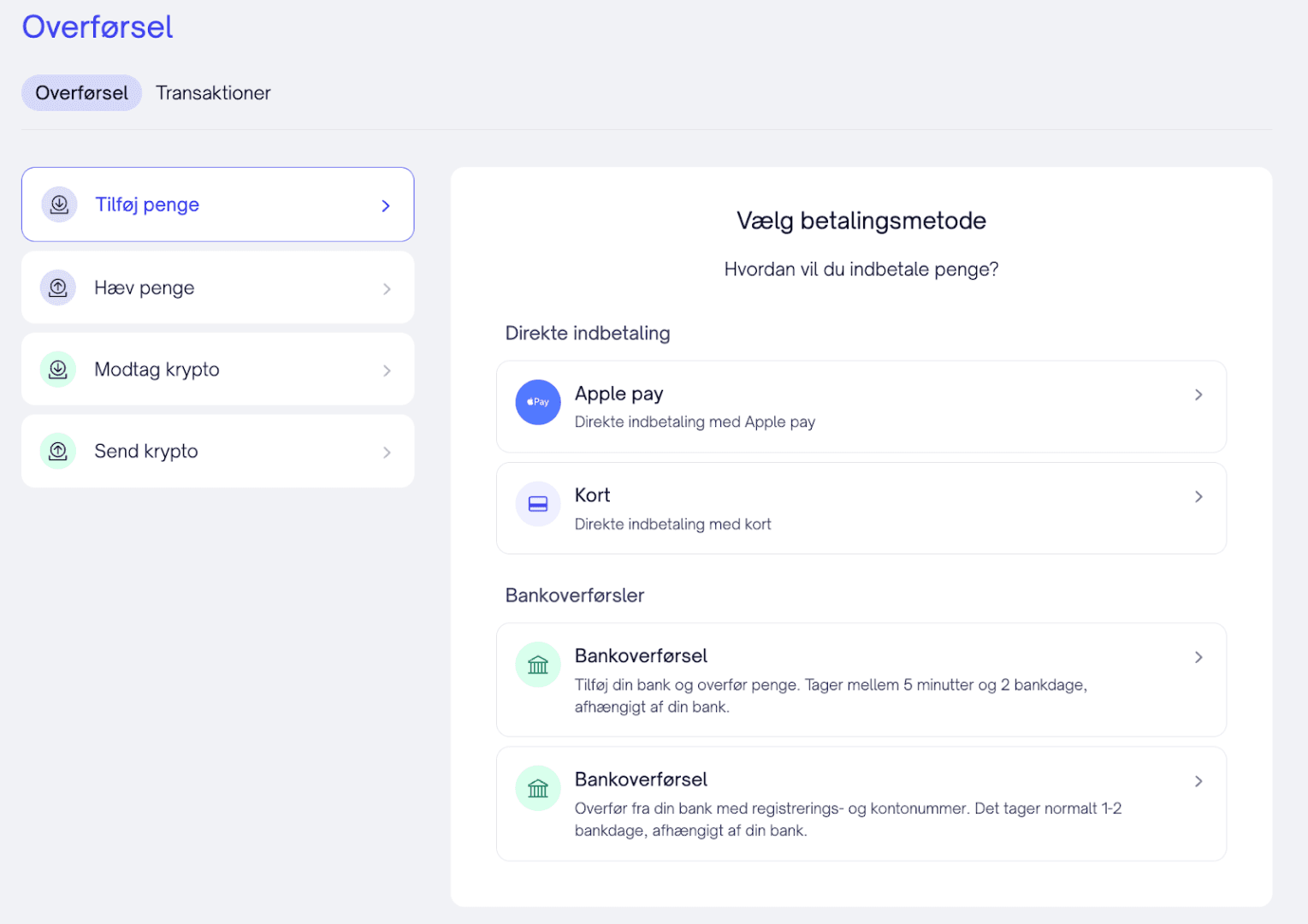The height and width of the screenshot is (924, 1308).
Task: Click the chevron on the Kort row
Action: [1198, 496]
